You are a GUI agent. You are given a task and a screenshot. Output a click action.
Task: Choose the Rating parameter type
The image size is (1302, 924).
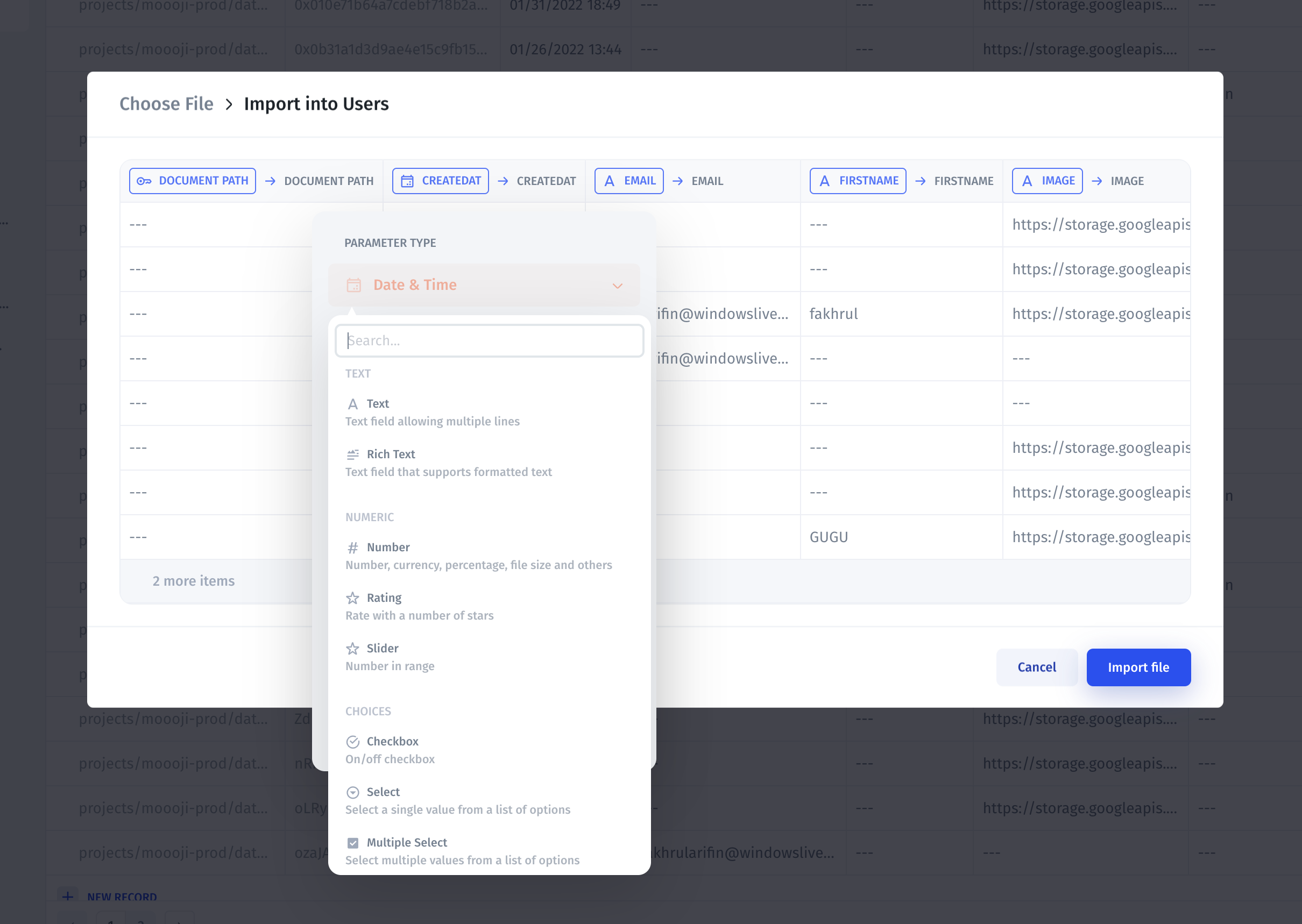point(490,607)
